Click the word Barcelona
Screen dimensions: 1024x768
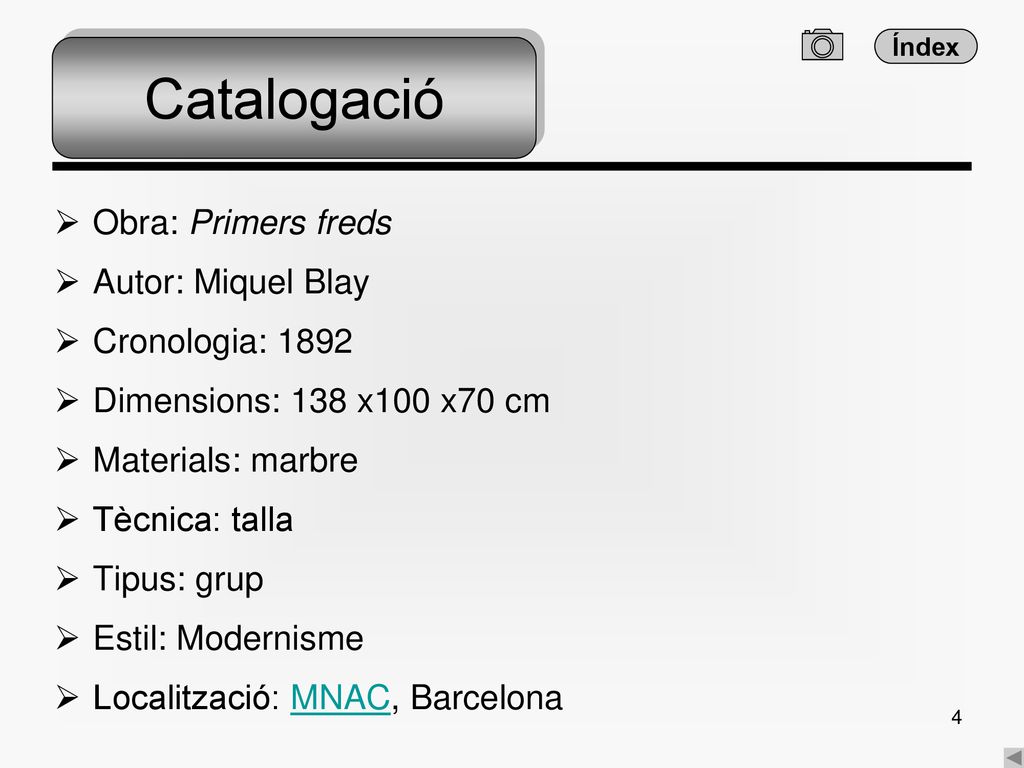(x=487, y=697)
